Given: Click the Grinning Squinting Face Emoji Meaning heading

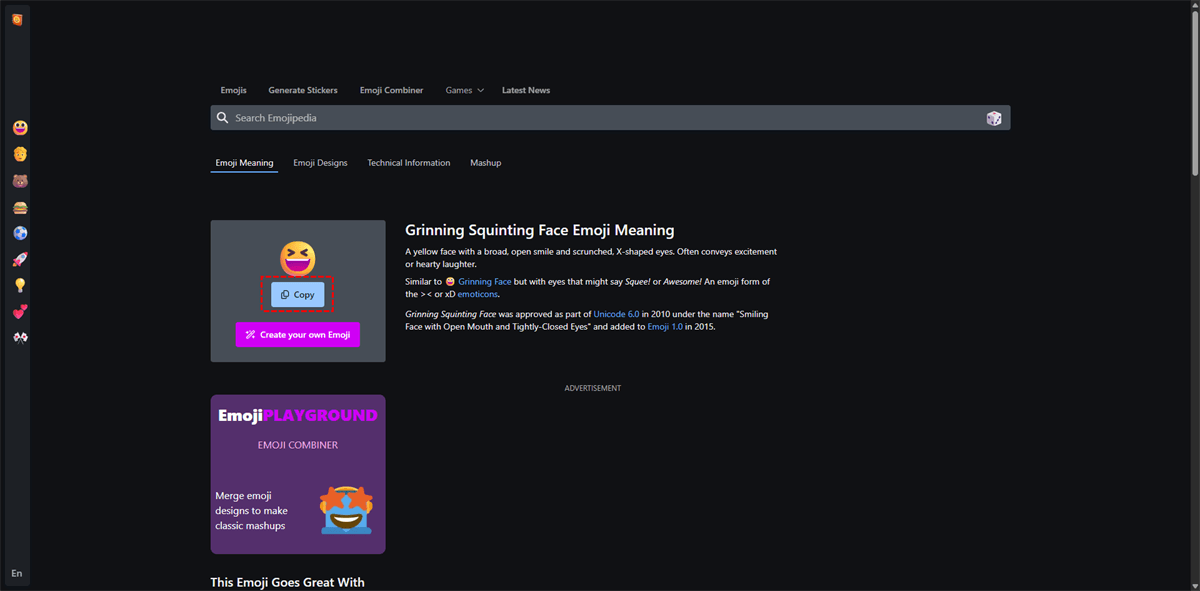Looking at the screenshot, I should [x=540, y=231].
